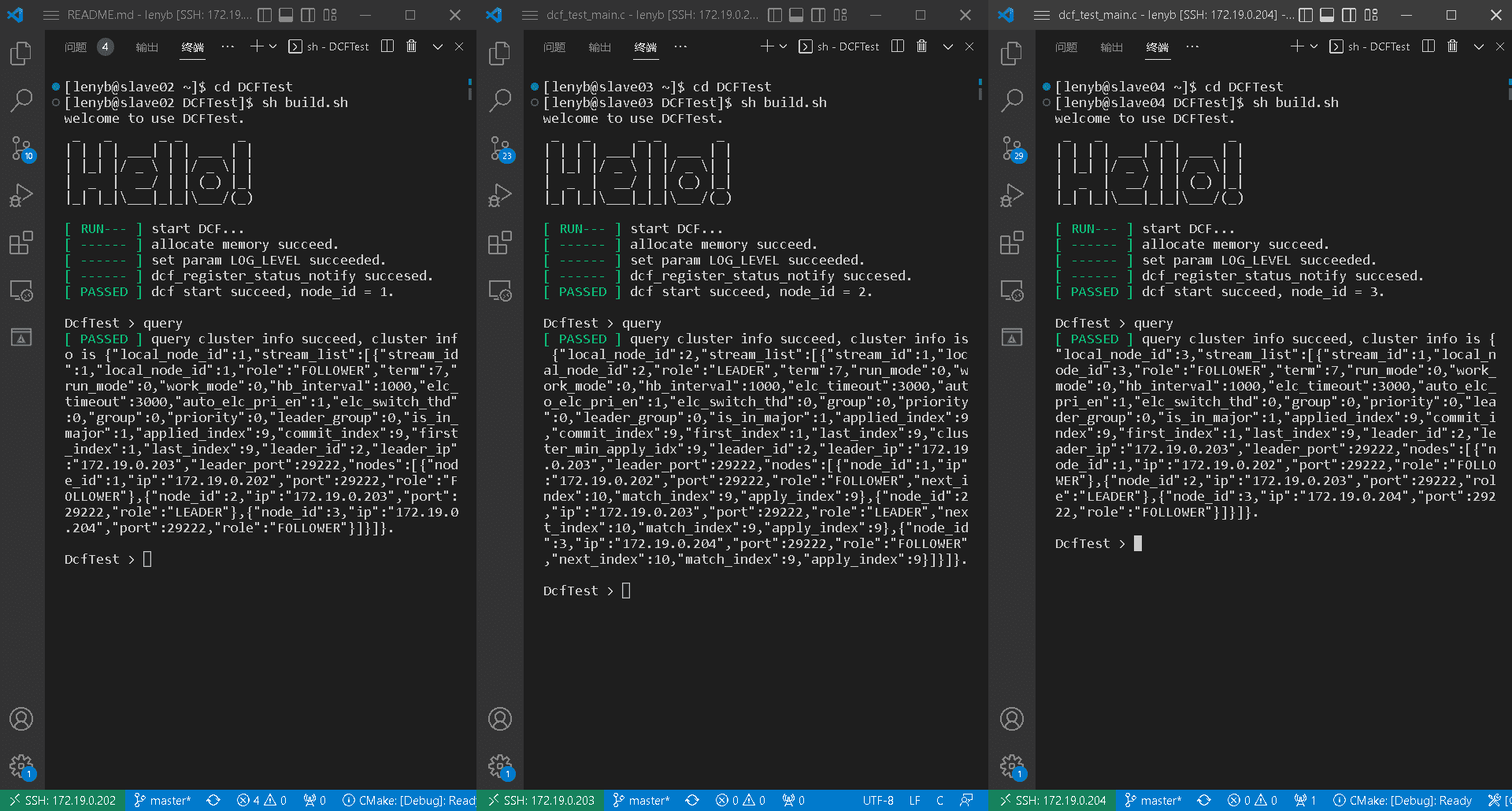Switch to 输出 tab in slave04 window
The height and width of the screenshot is (811, 1512).
coord(1111,47)
